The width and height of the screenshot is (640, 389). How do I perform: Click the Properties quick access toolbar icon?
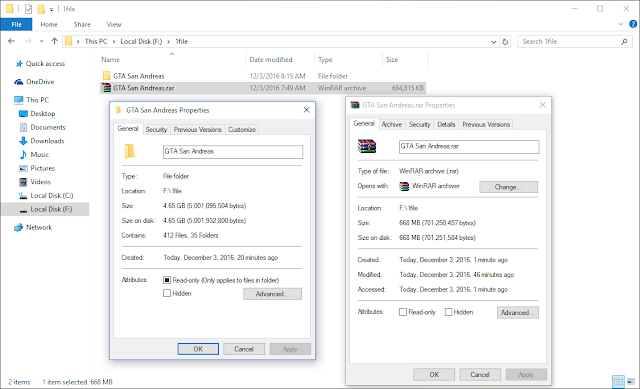(x=28, y=9)
